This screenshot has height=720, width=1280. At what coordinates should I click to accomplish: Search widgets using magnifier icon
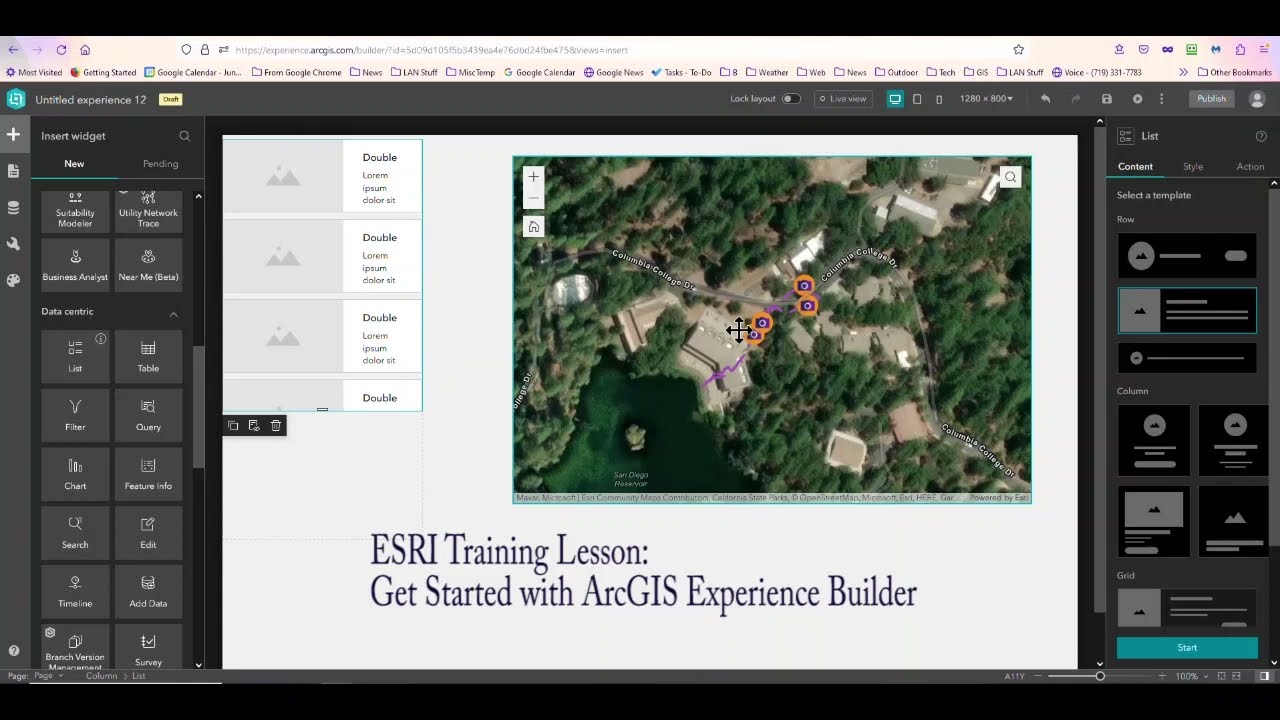(184, 136)
